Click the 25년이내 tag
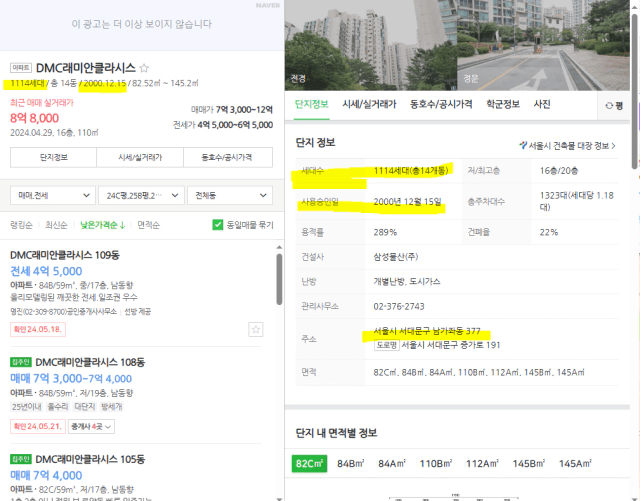 point(27,407)
